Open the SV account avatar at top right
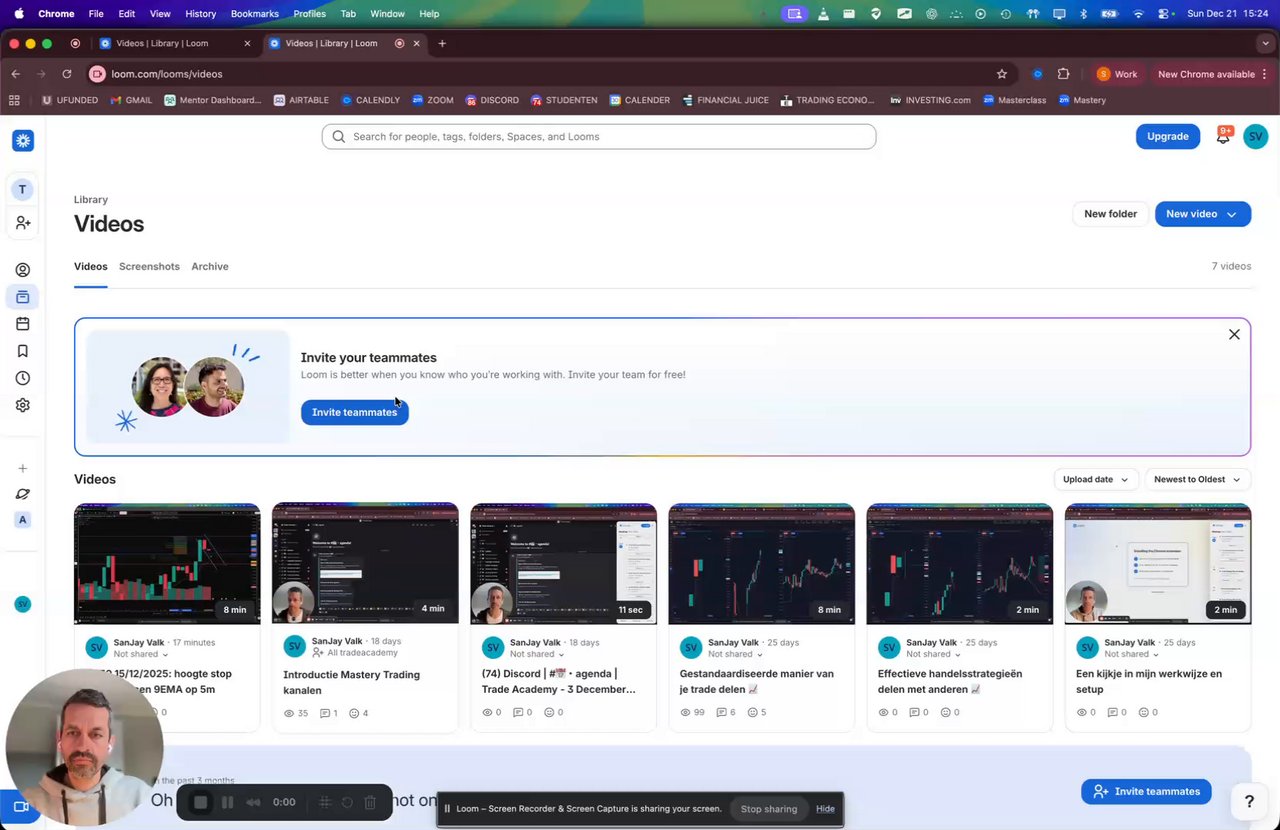The image size is (1280, 830). (x=1255, y=137)
